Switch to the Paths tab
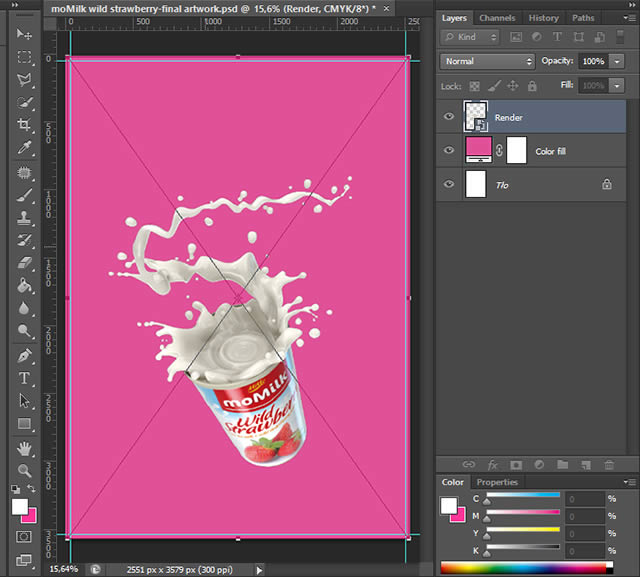 [x=583, y=18]
